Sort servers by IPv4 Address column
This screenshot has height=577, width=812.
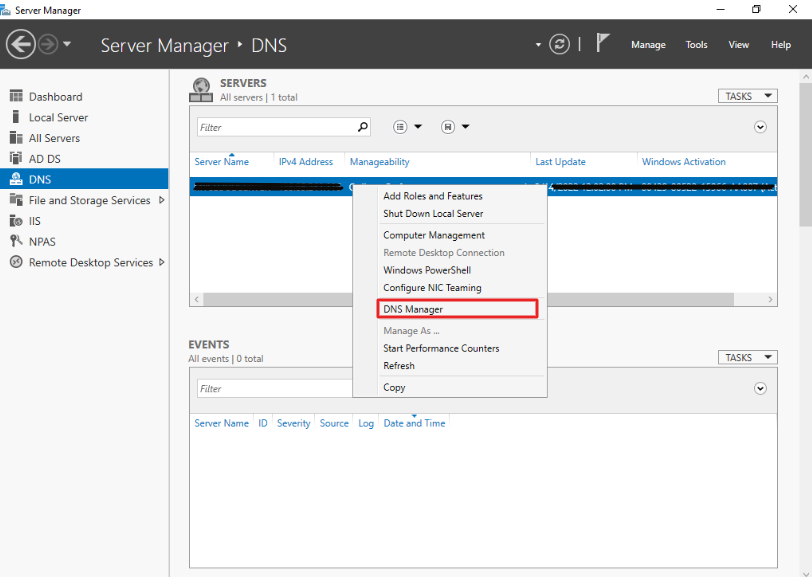(306, 162)
